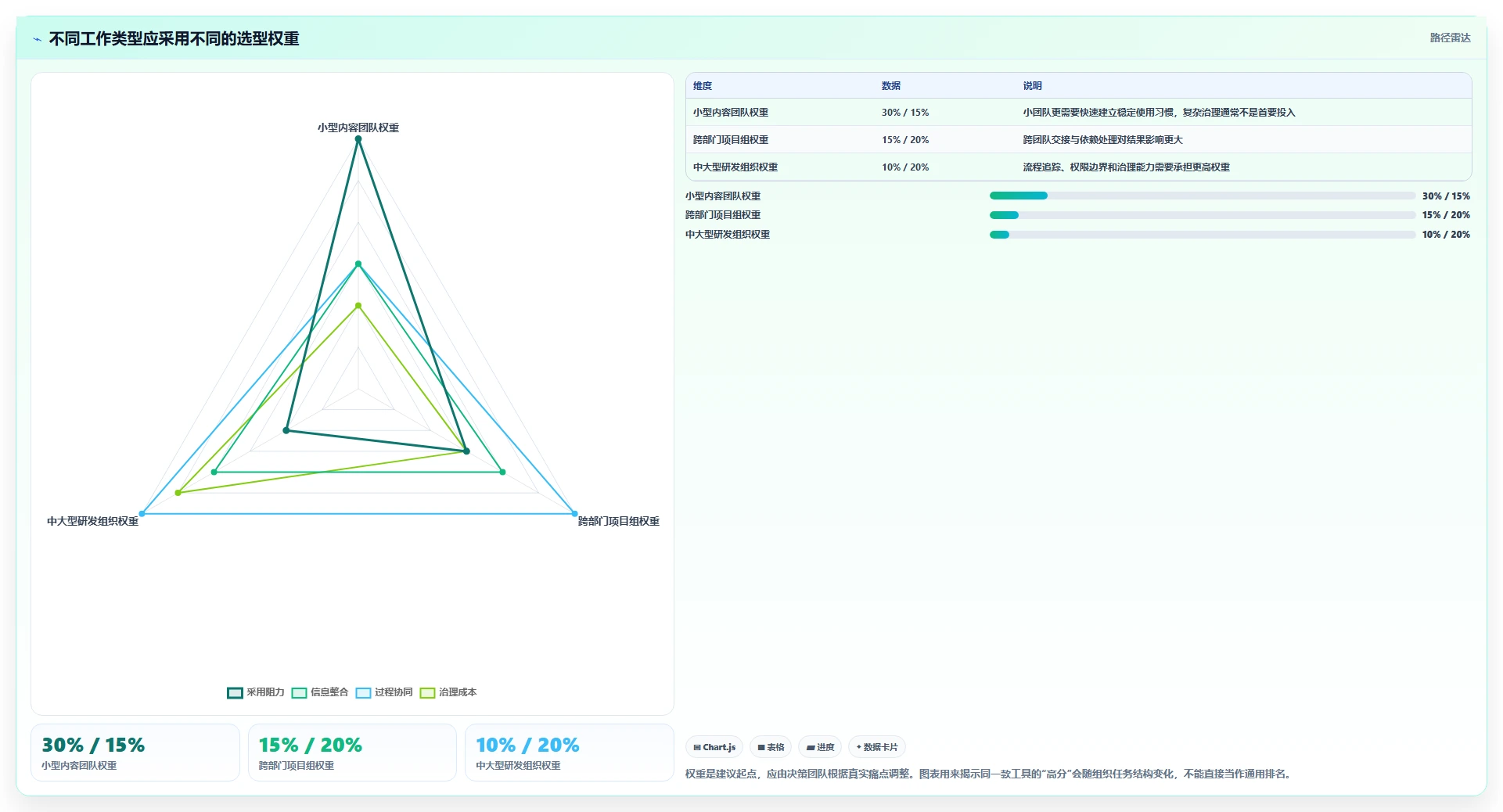The image size is (1503, 812).
Task: Click the 进度 tag chip
Action: 820,747
